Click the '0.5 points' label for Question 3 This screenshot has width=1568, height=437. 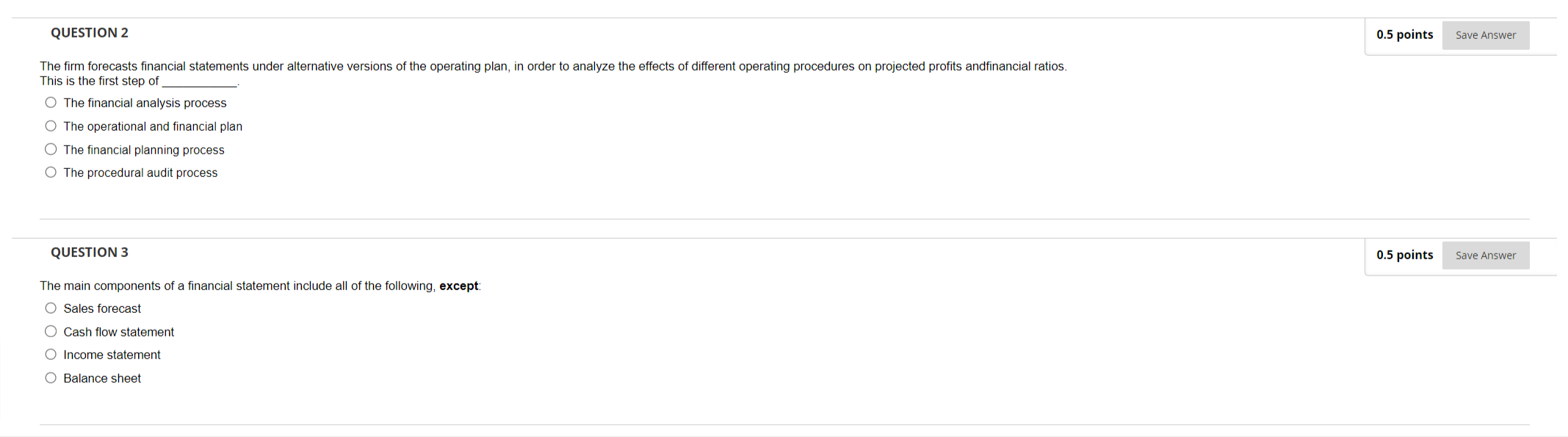click(x=1405, y=255)
